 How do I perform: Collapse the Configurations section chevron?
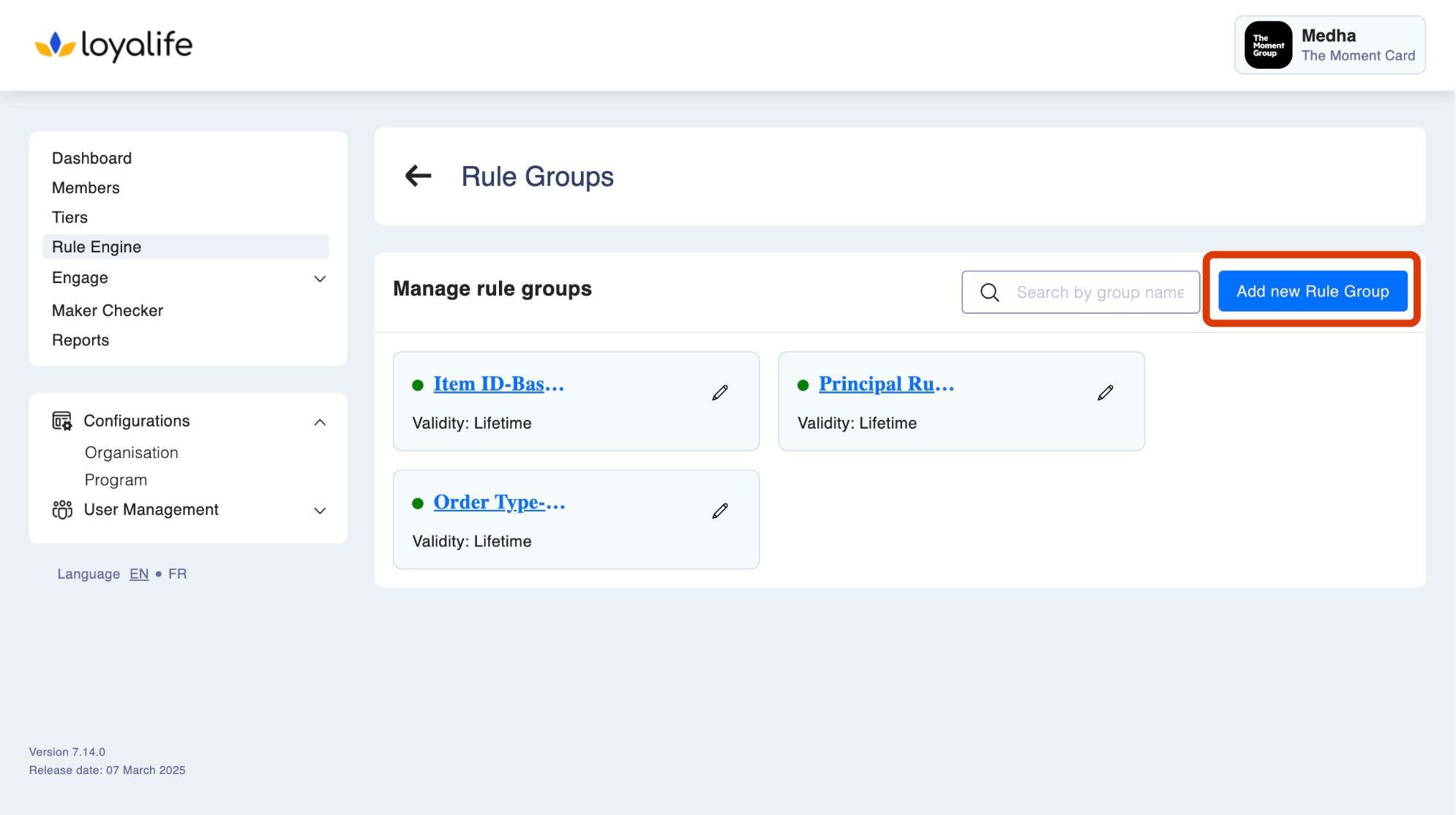point(320,422)
